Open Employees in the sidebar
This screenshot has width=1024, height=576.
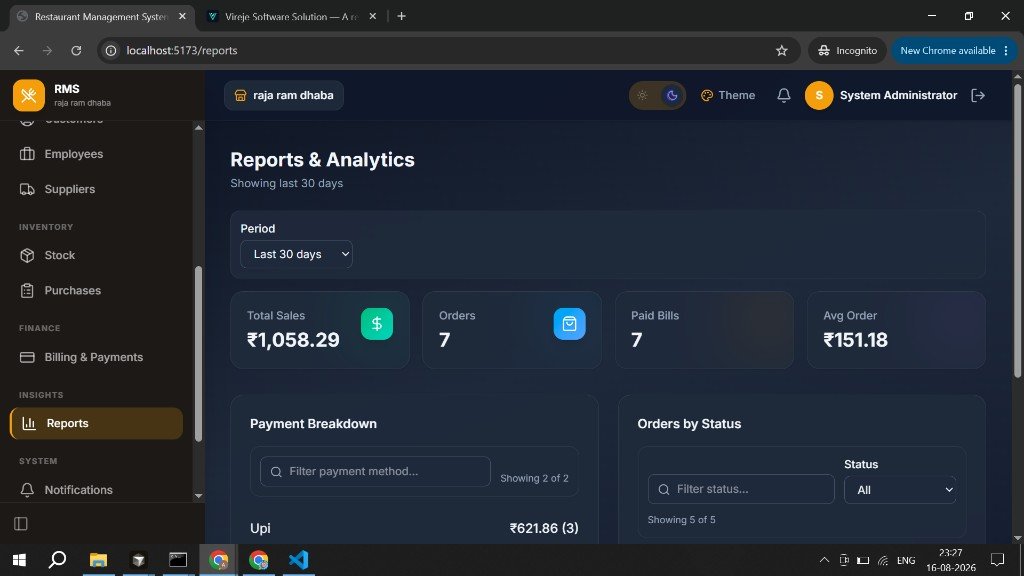point(96,154)
